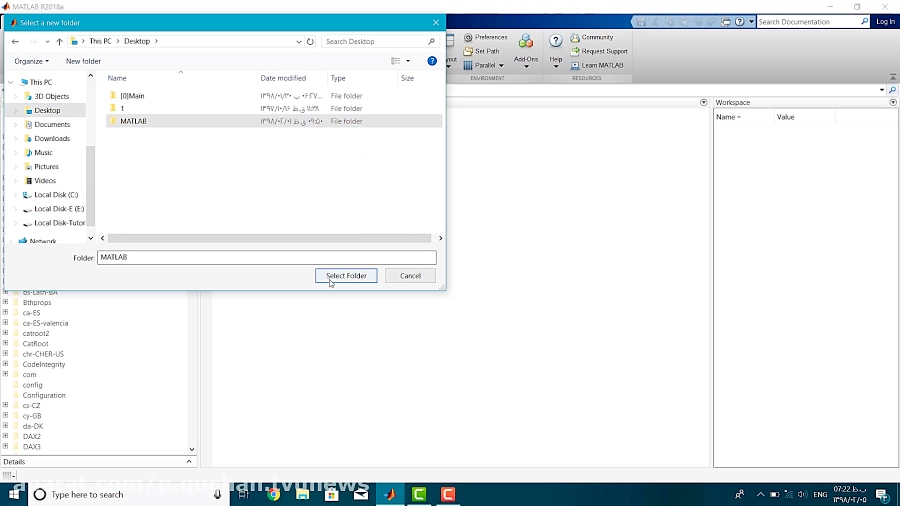Select This PC in the dialog breadcrumb
This screenshot has width=900, height=506.
pyautogui.click(x=100, y=41)
